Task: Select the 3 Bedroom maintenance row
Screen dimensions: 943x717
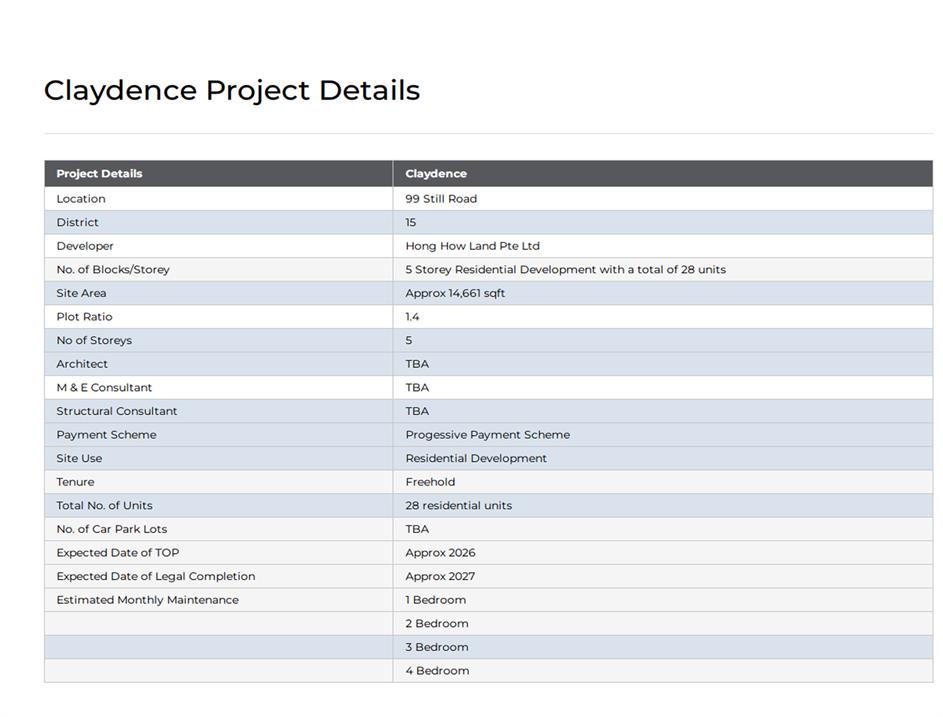Action: point(437,647)
